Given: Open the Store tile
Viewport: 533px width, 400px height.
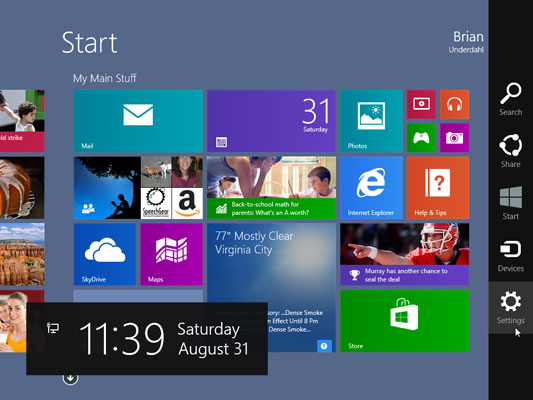Looking at the screenshot, I should [405, 321].
